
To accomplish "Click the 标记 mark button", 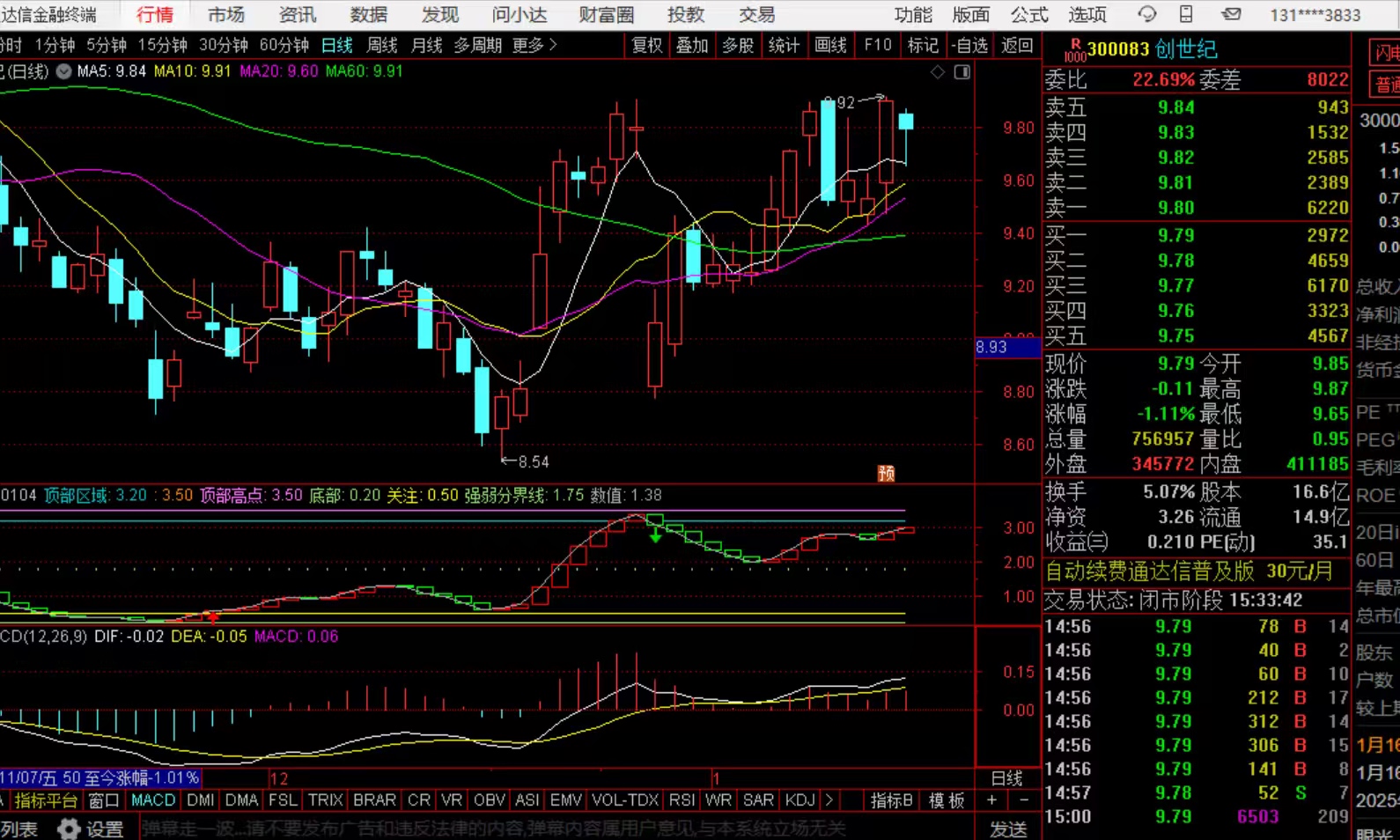I will pos(923,45).
